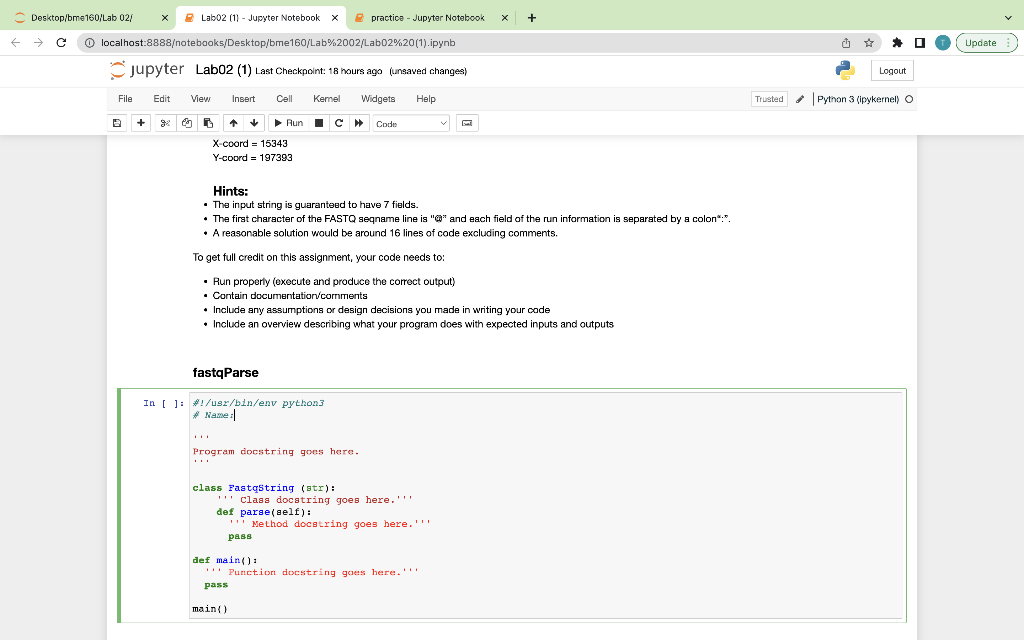
Task: Move selected cell up
Action: click(232, 123)
